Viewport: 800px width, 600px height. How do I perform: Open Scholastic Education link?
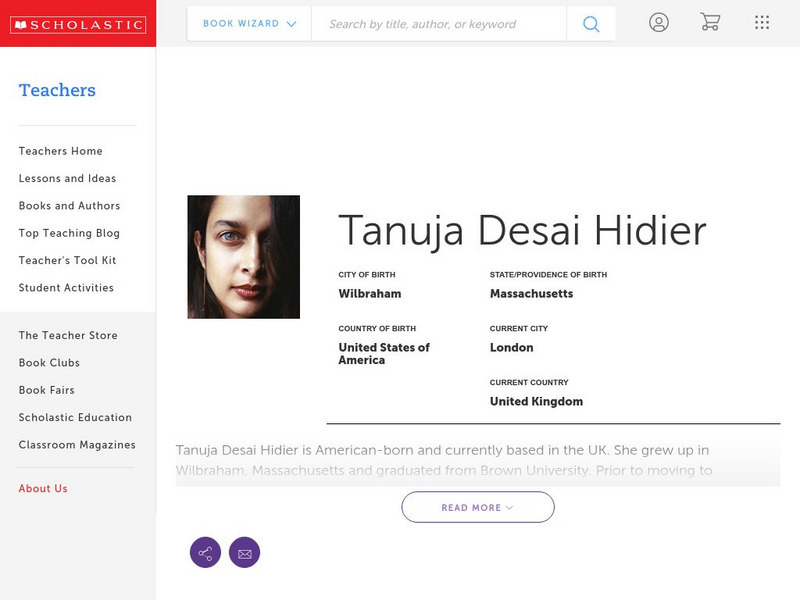click(x=75, y=417)
